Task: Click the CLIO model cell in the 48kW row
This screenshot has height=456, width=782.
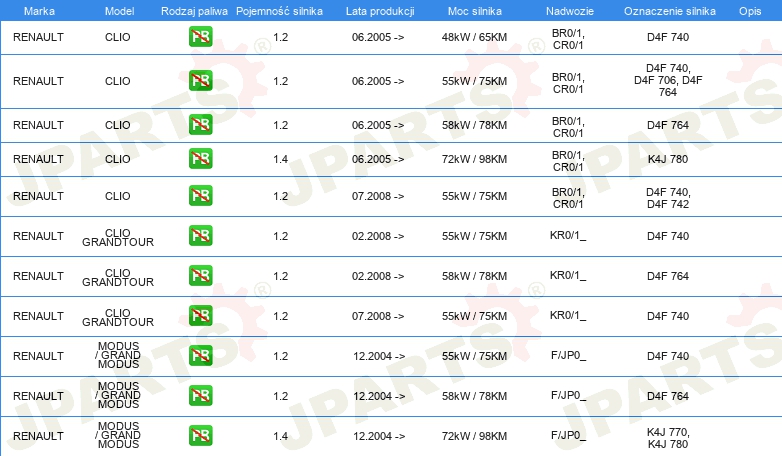Action: coord(118,37)
